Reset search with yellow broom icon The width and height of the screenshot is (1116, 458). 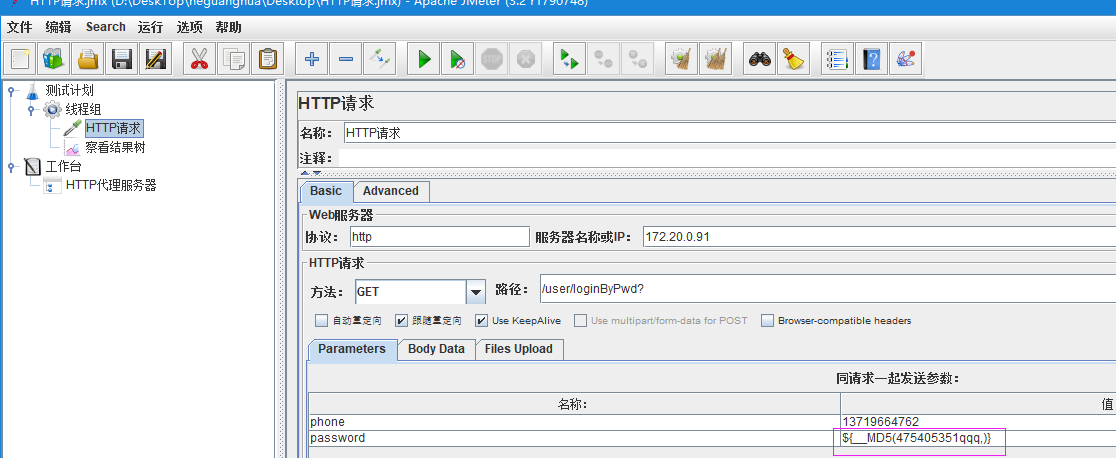(x=794, y=58)
